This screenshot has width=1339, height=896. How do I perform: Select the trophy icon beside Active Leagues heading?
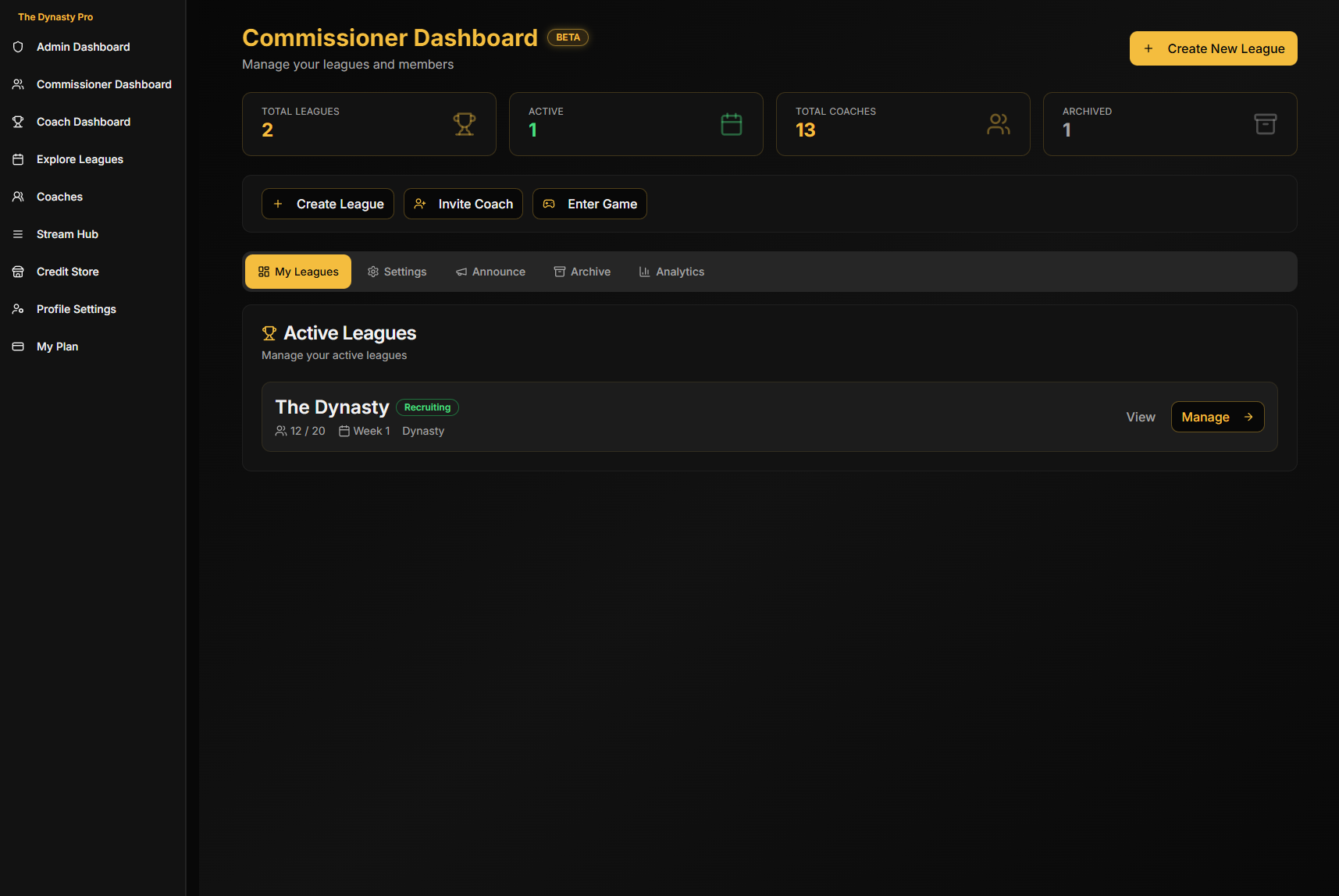[x=269, y=332]
